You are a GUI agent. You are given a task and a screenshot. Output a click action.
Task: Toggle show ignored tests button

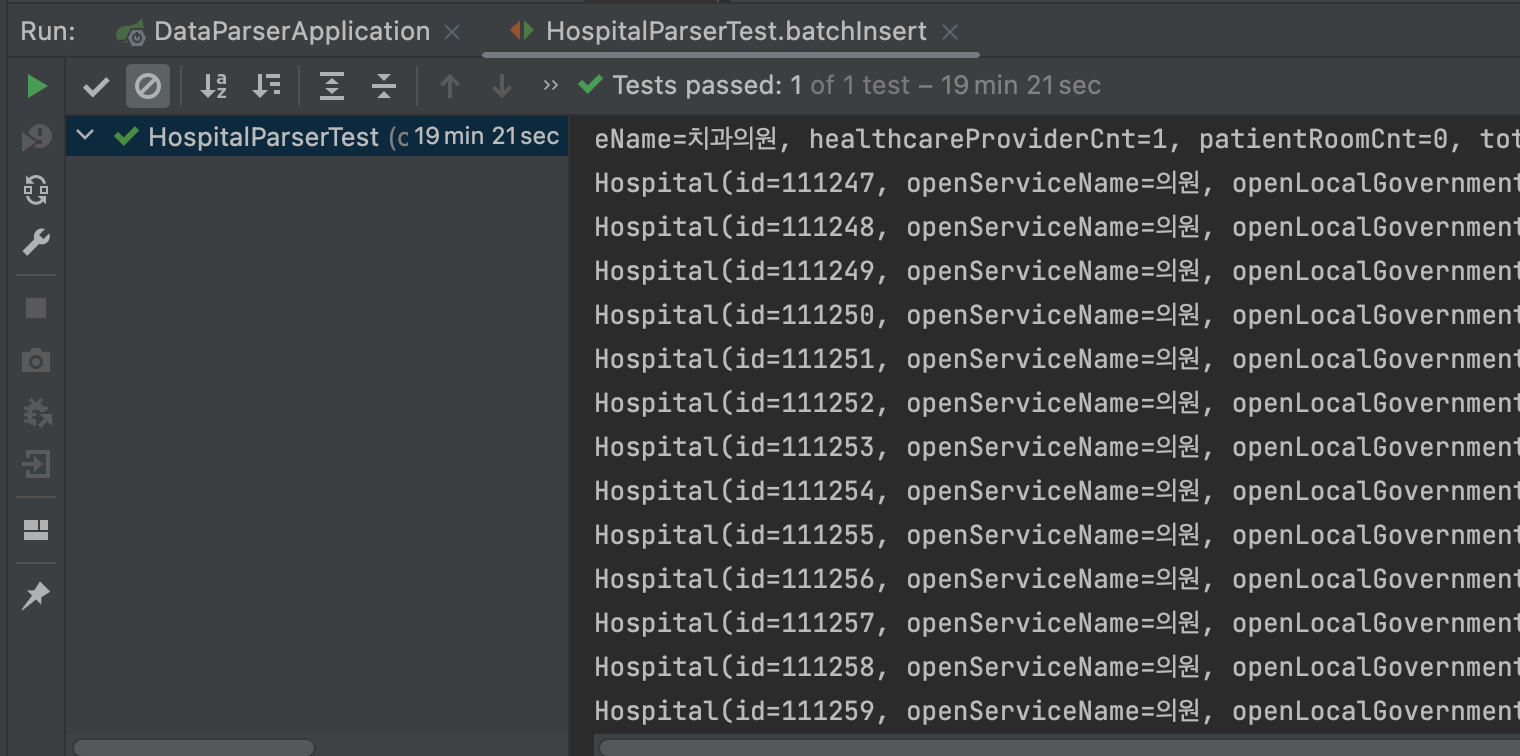(147, 86)
